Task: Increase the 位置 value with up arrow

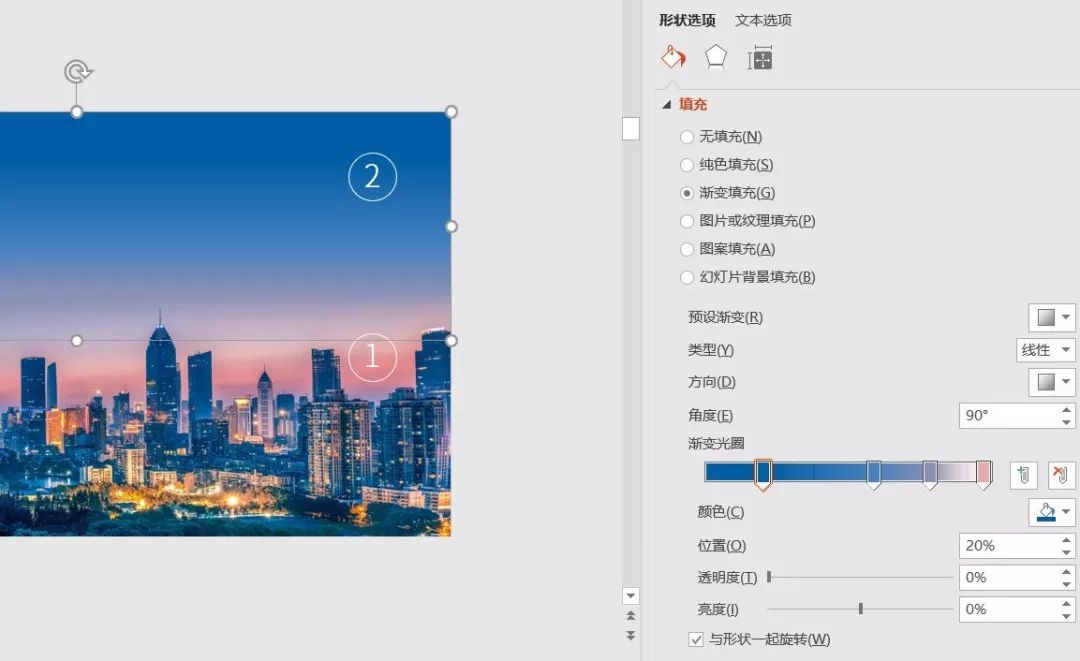Action: 1066,540
